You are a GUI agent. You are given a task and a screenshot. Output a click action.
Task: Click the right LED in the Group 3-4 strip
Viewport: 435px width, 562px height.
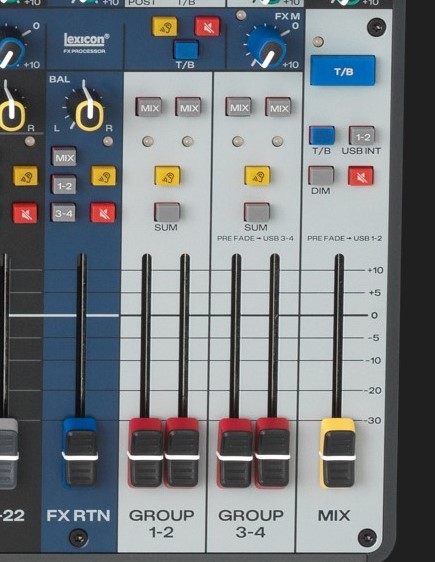(x=277, y=141)
